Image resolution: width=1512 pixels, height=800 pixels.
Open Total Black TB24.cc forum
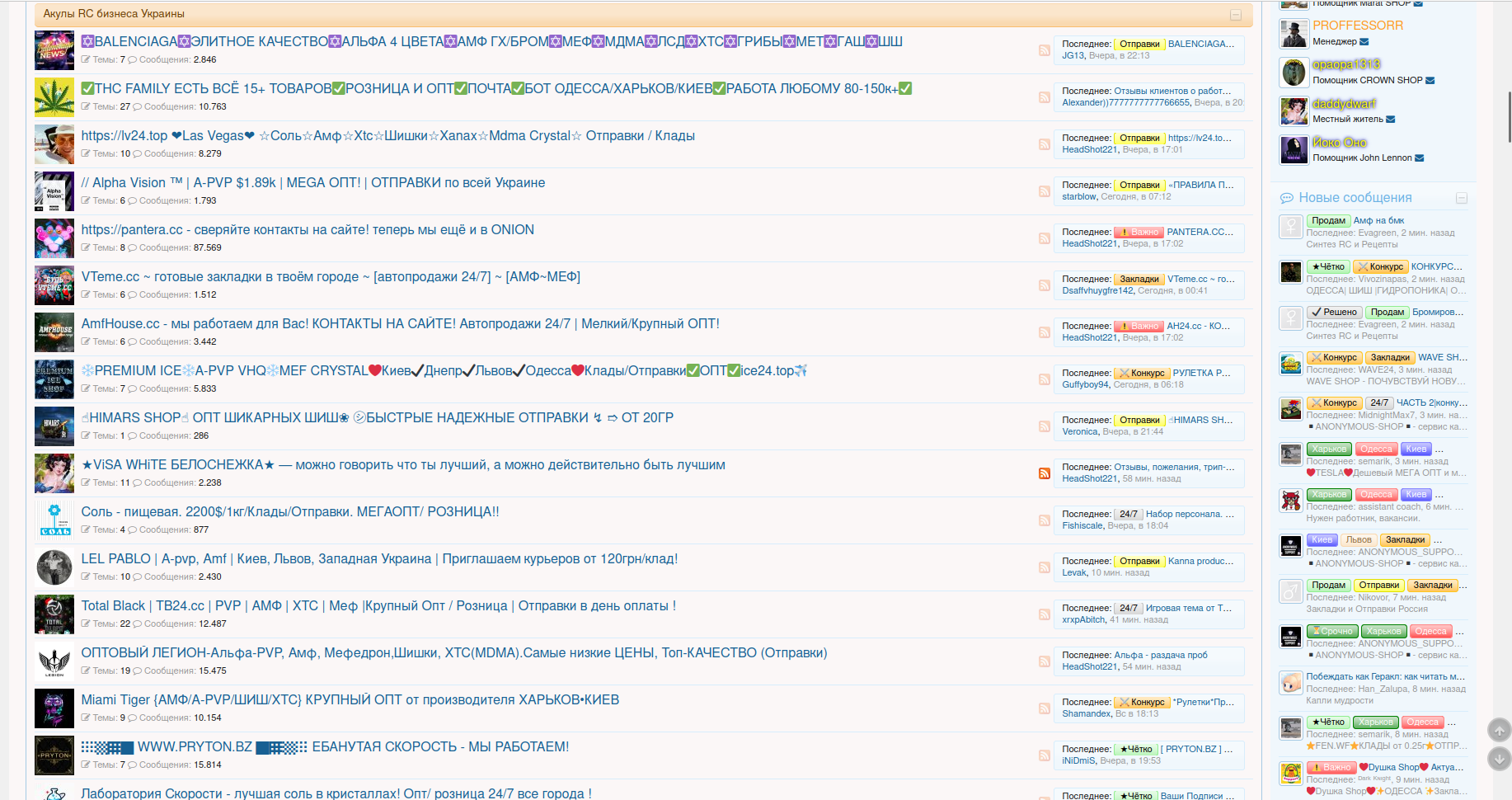coord(378,606)
